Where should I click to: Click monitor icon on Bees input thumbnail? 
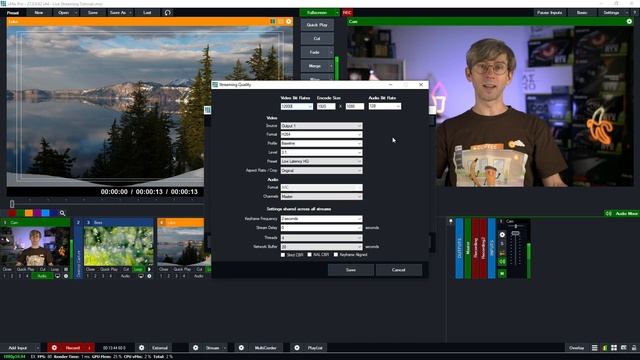pyautogui.click(x=141, y=276)
